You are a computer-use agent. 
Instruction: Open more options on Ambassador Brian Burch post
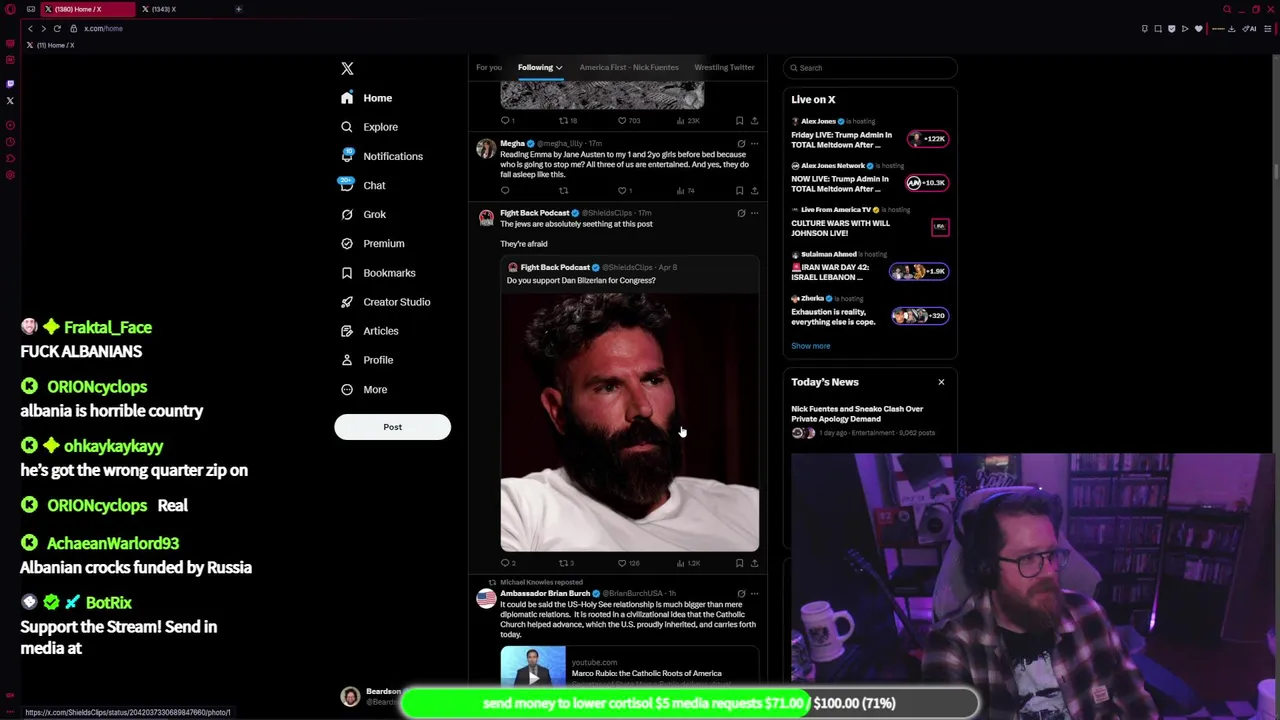point(754,593)
